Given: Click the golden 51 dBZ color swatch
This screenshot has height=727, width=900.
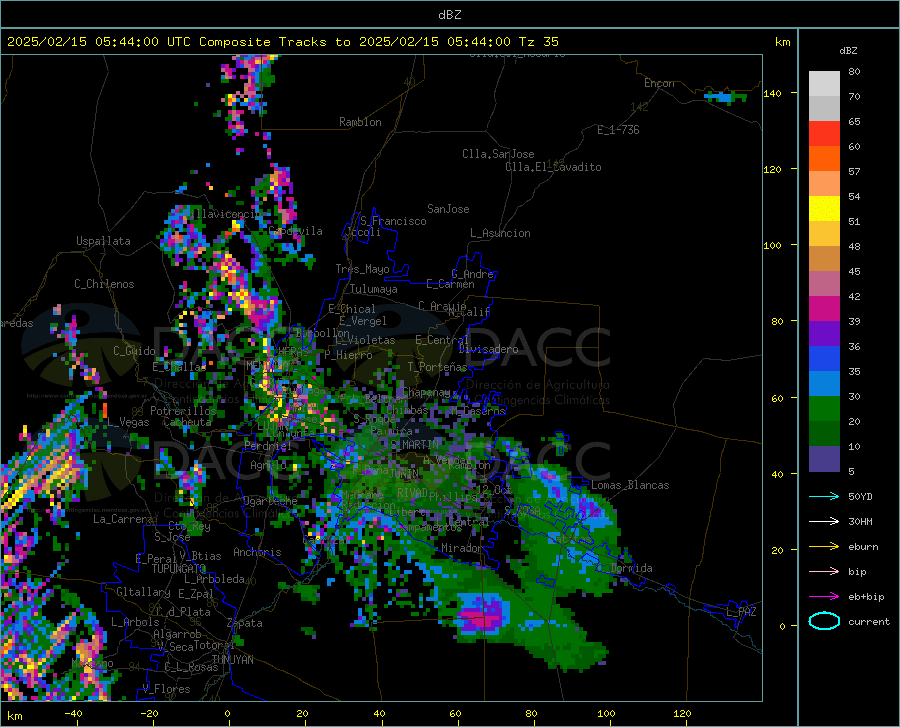Looking at the screenshot, I should tap(824, 234).
